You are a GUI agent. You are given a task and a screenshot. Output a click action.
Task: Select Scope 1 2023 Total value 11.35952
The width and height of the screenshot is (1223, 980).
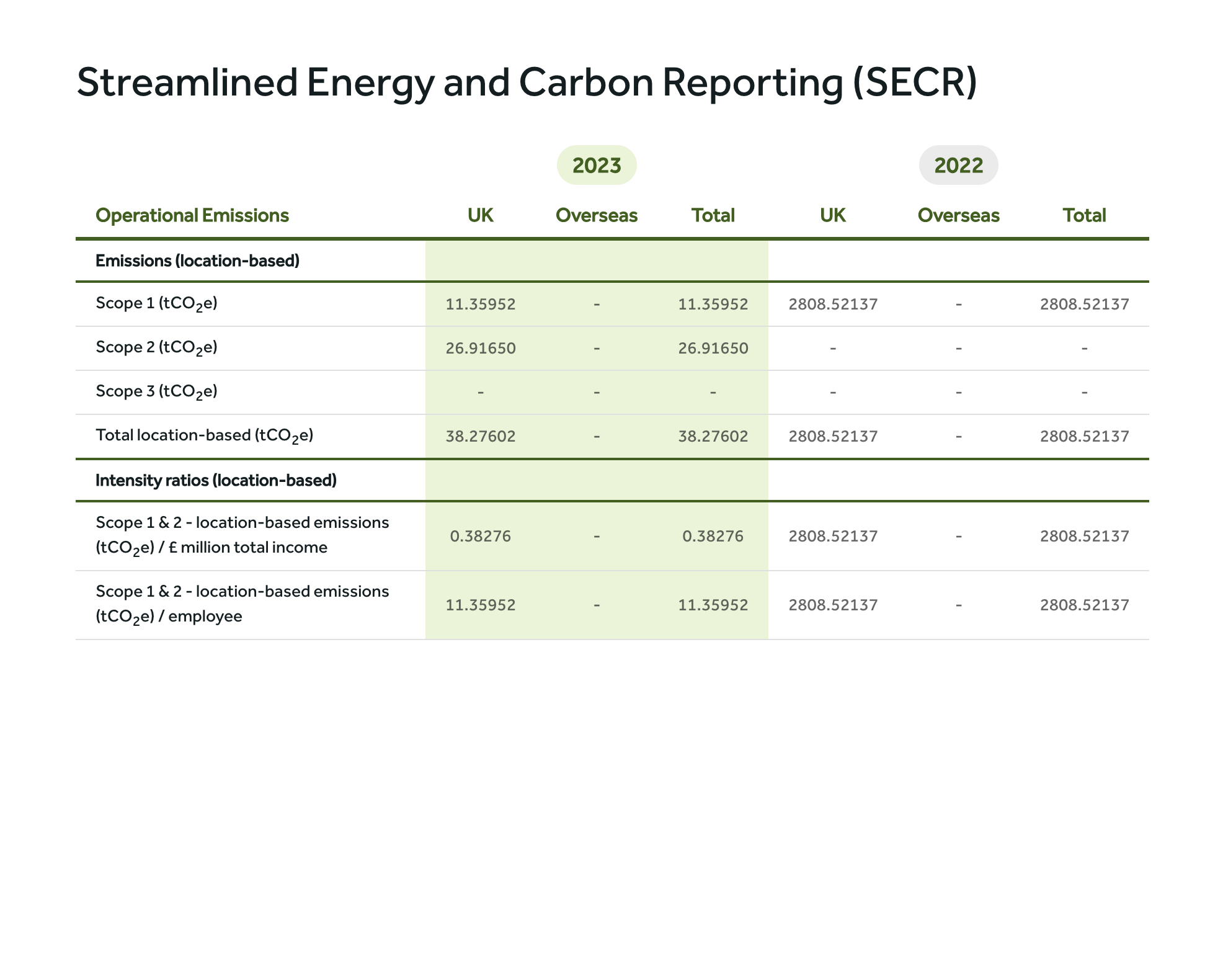click(713, 305)
